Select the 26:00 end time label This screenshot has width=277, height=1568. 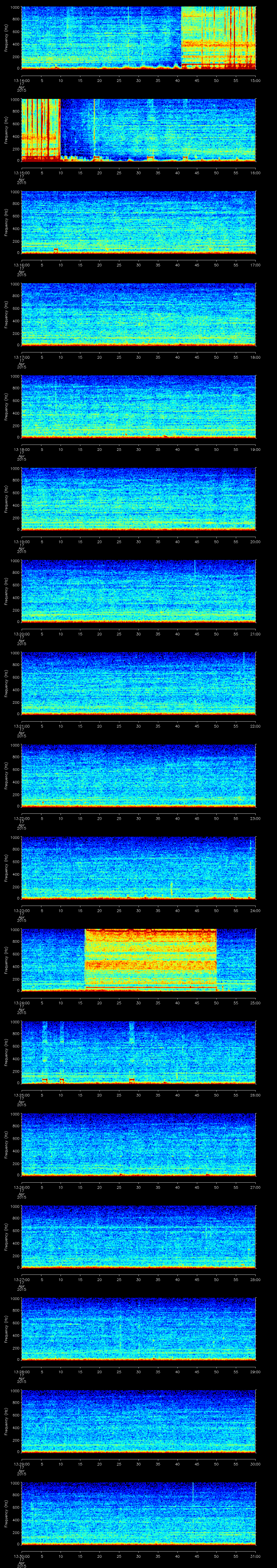(x=255, y=1095)
